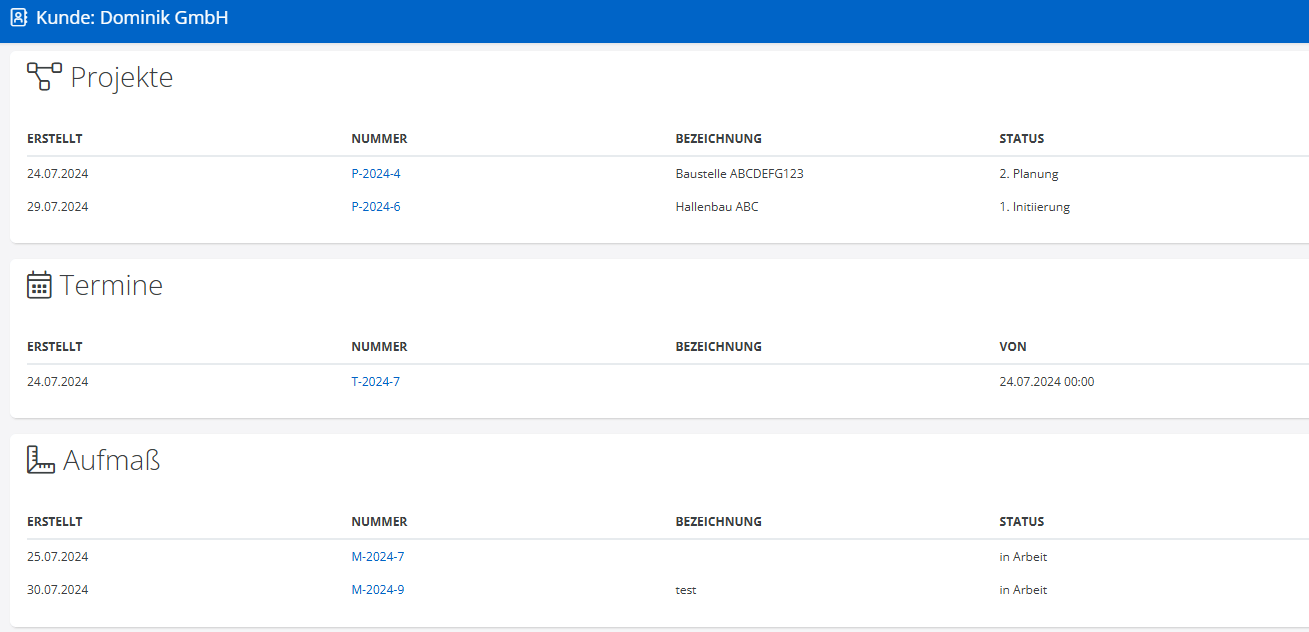
Task: Open appointment link T-2024-7
Action: coord(375,382)
